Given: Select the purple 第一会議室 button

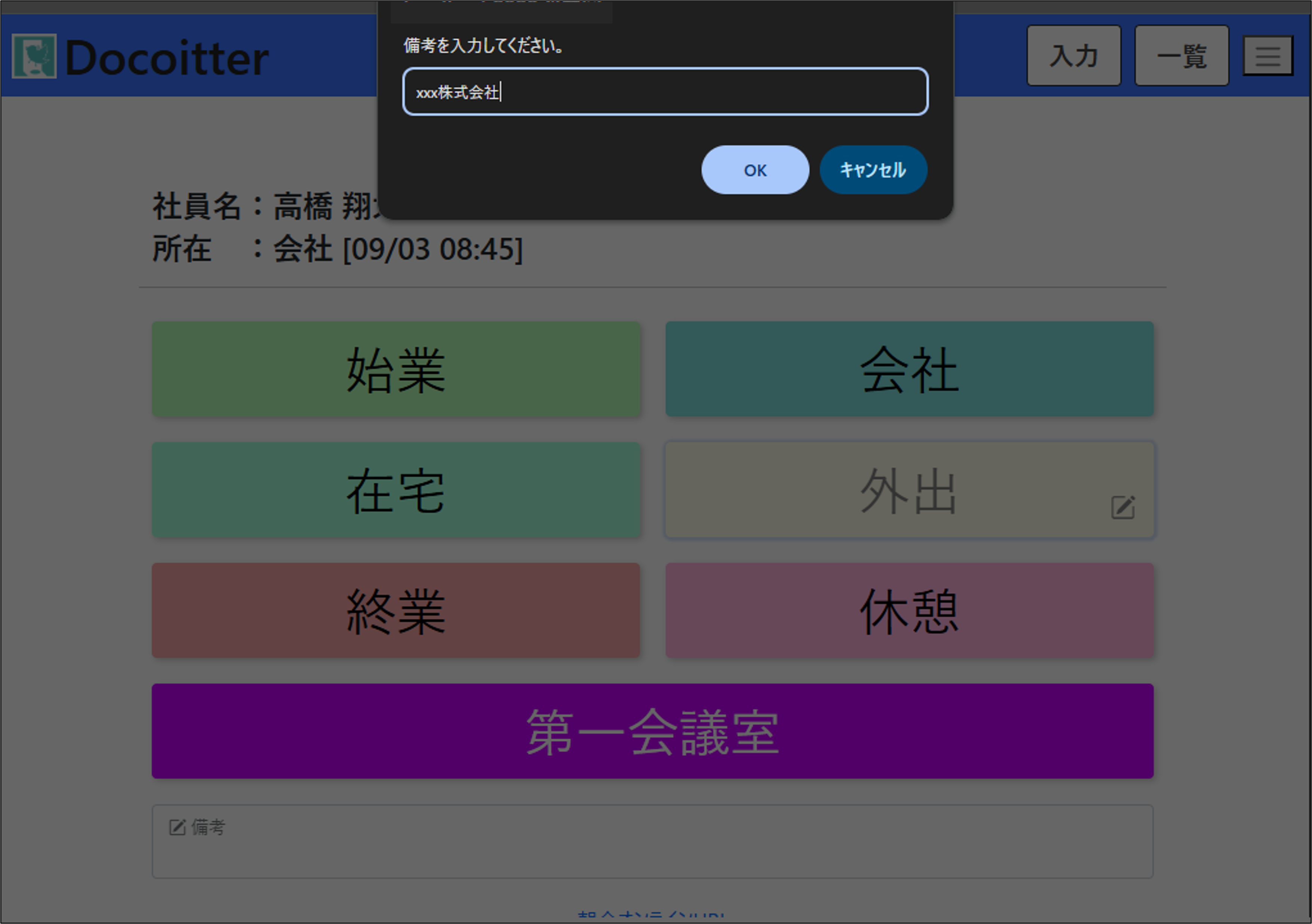Looking at the screenshot, I should point(652,731).
